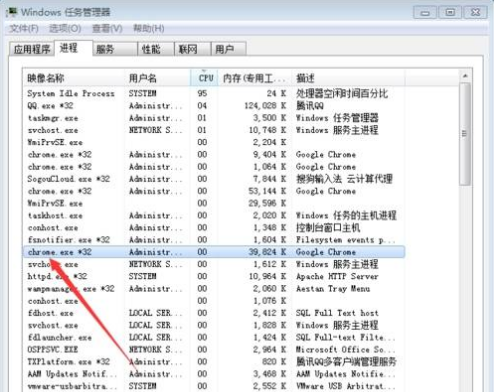Minimize the Task Manager window
Image resolution: width=494 pixels, height=392 pixels.
coord(425,13)
